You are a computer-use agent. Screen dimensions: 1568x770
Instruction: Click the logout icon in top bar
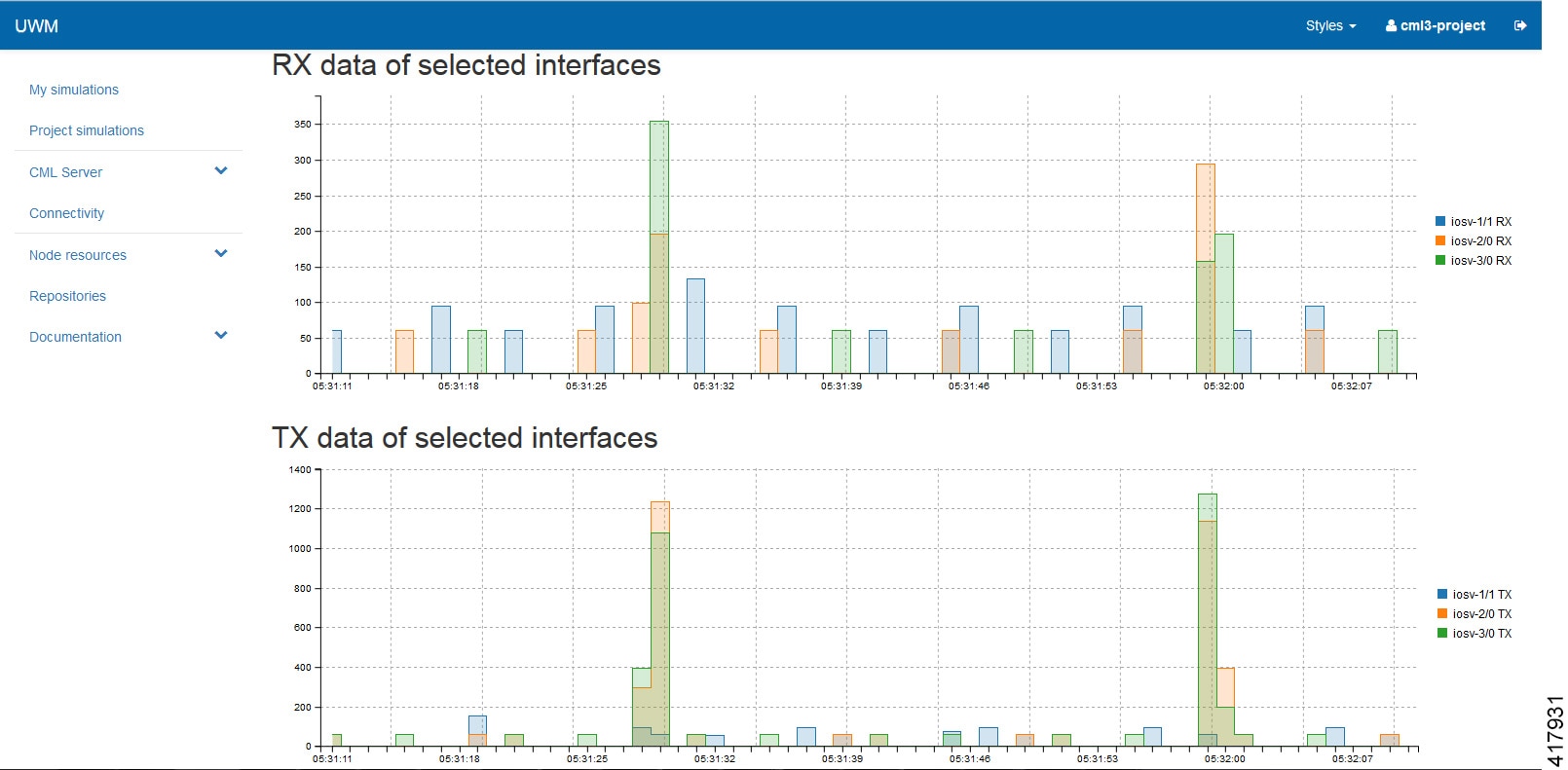(x=1520, y=26)
